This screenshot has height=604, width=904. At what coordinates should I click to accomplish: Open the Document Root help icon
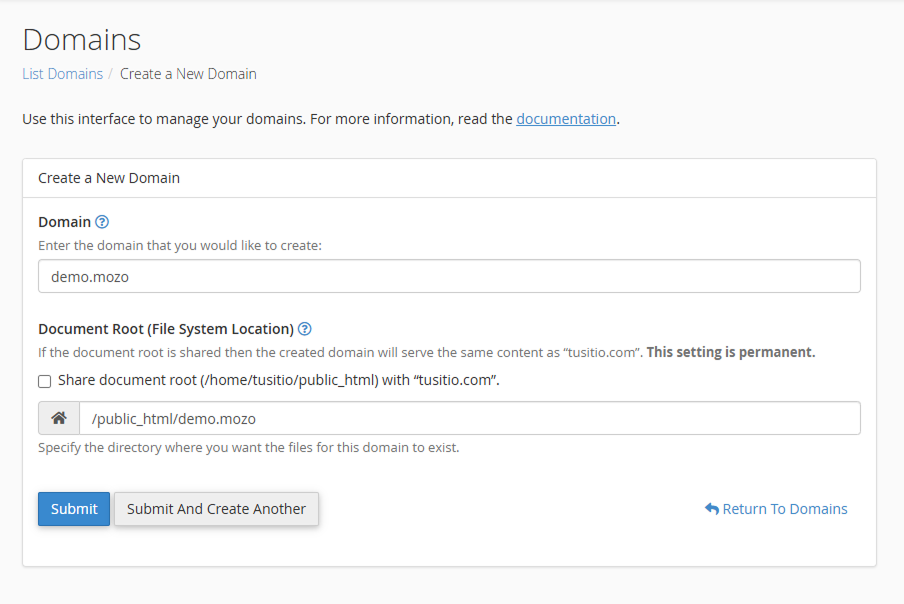[305, 329]
